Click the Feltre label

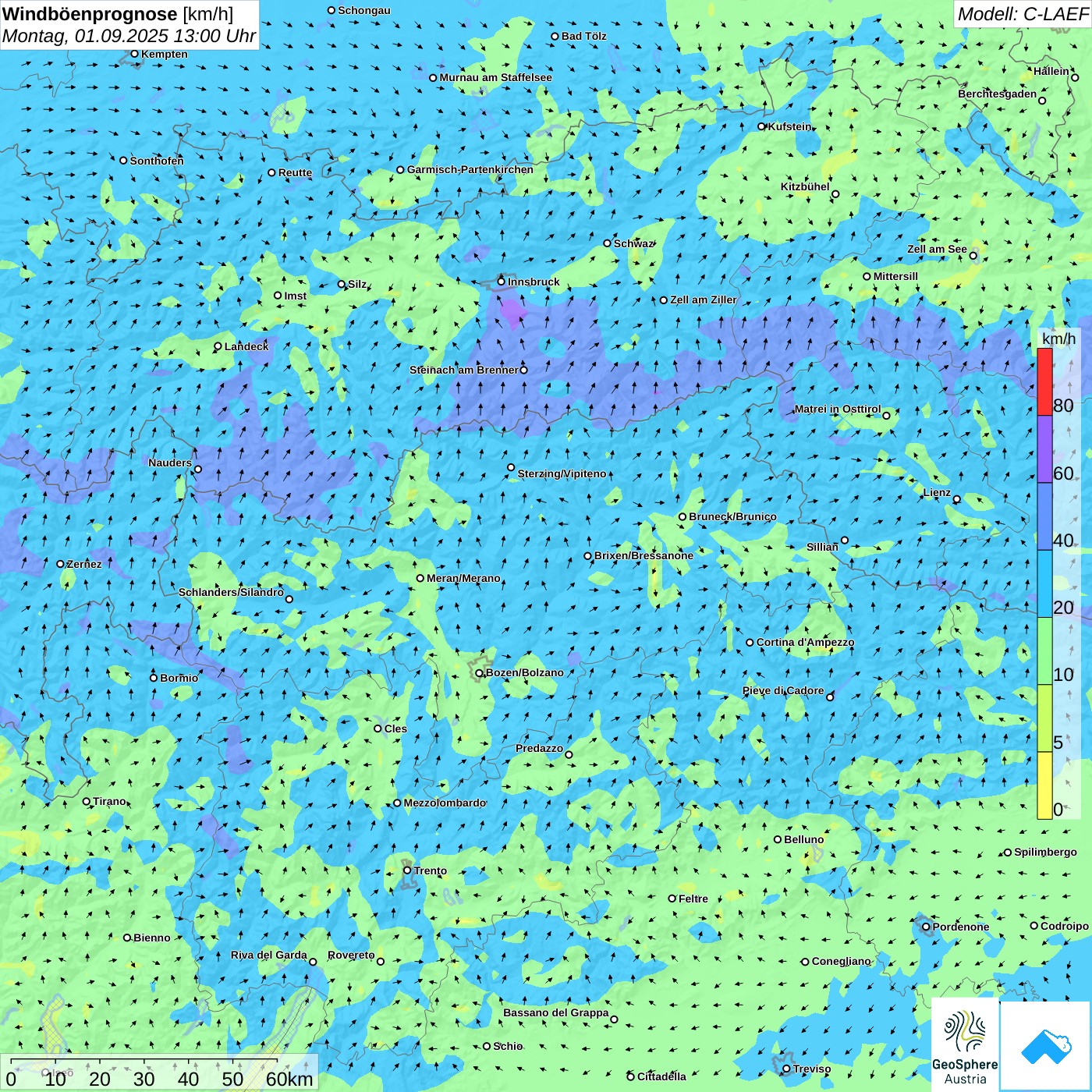(693, 899)
